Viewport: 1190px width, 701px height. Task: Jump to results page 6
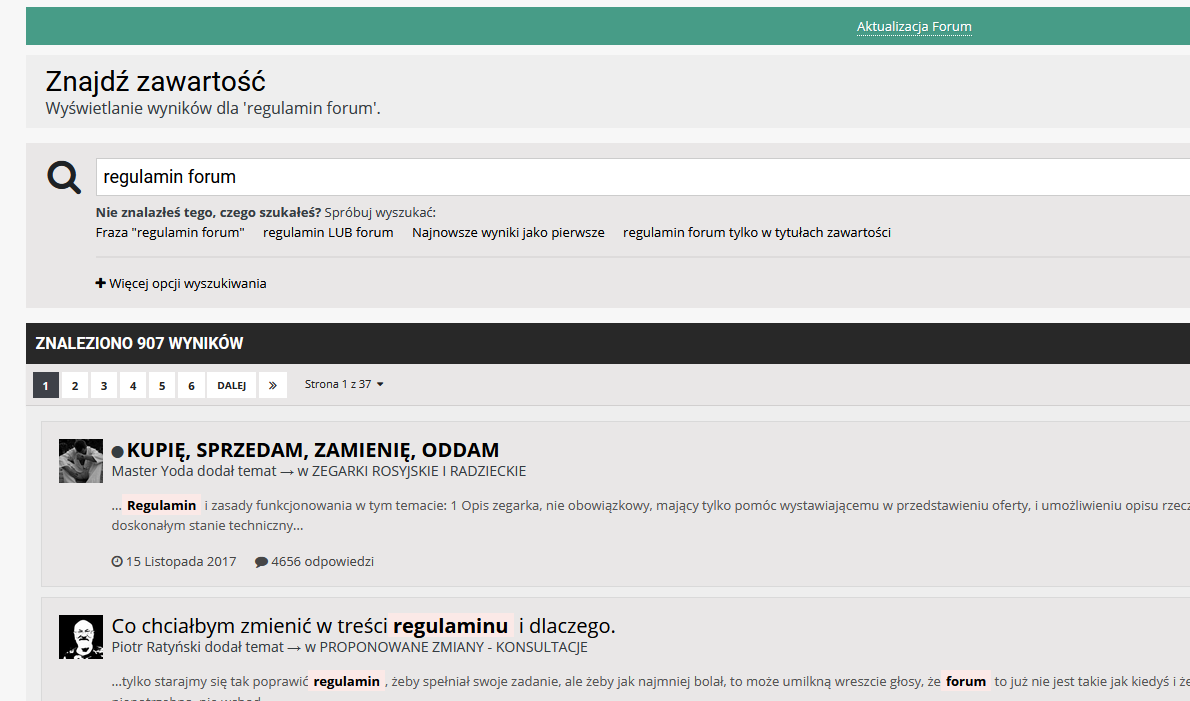[191, 385]
